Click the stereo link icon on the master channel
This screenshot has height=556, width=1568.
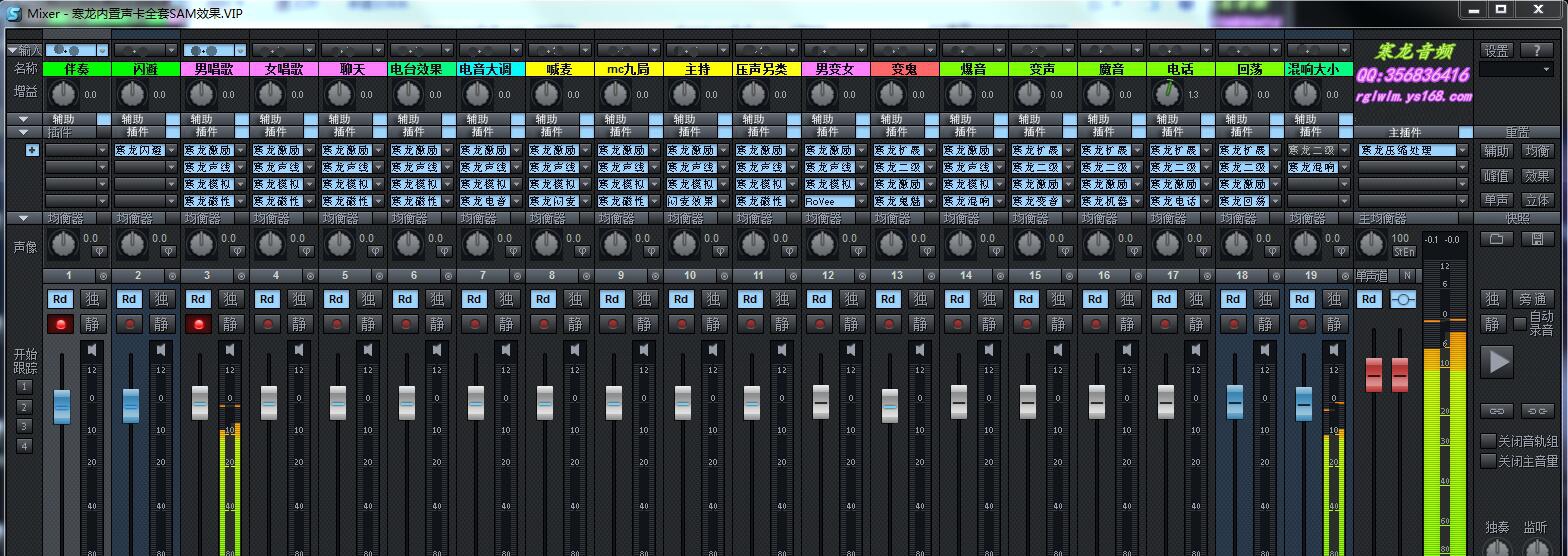point(1403,299)
